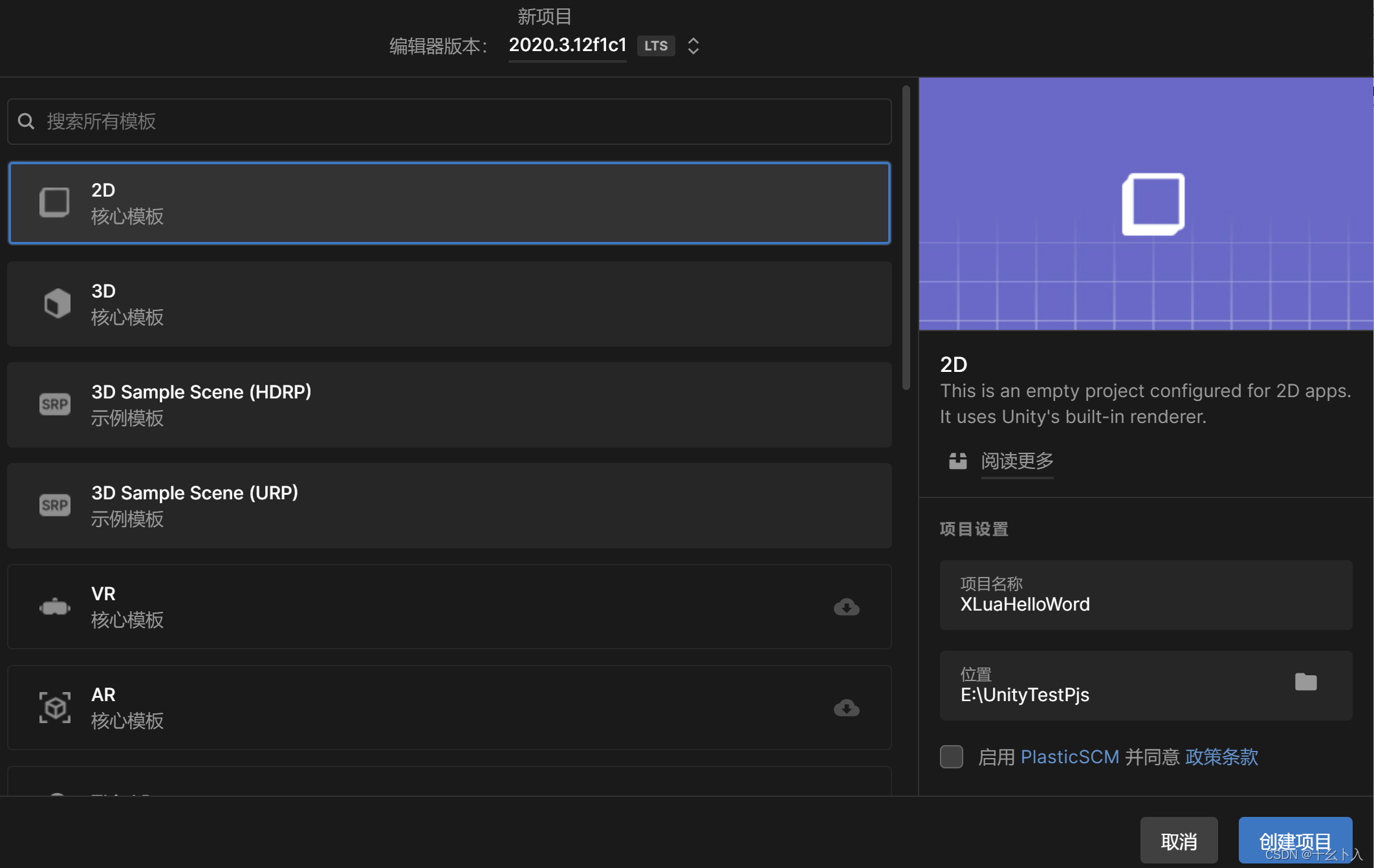Viewport: 1374px width, 868px height.
Task: Click the AR cube frame icon
Action: pyautogui.click(x=55, y=707)
